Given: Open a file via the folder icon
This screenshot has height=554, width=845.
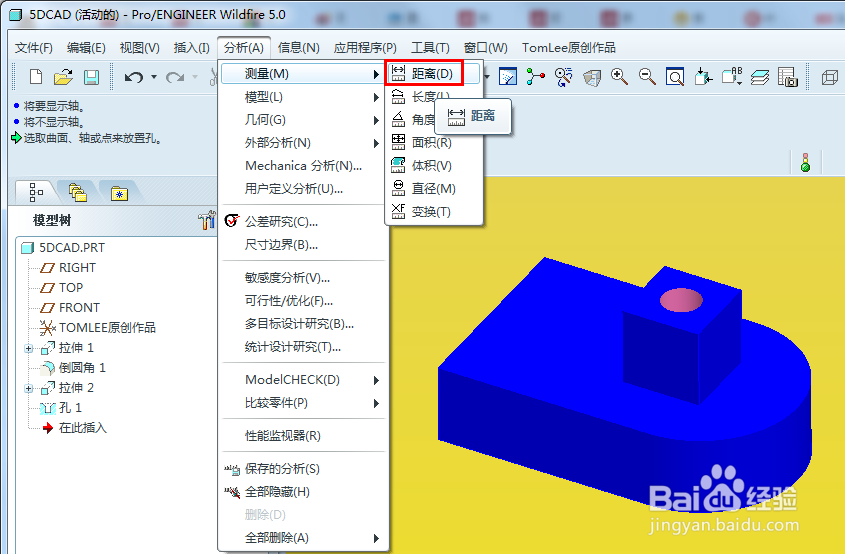Looking at the screenshot, I should (x=64, y=77).
